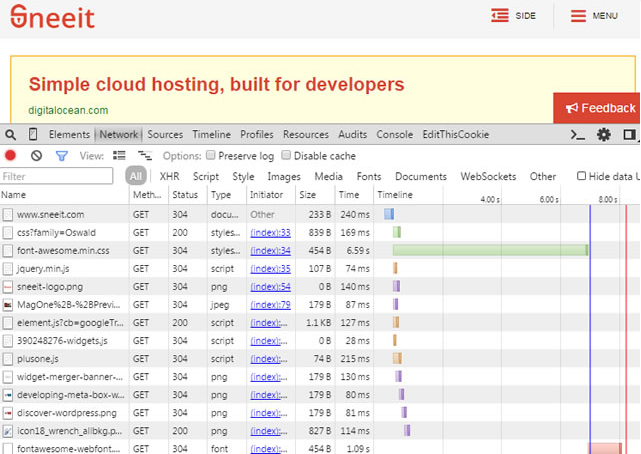Check the Hide data URLs box
Screen dimensions: 641x454
point(581,176)
